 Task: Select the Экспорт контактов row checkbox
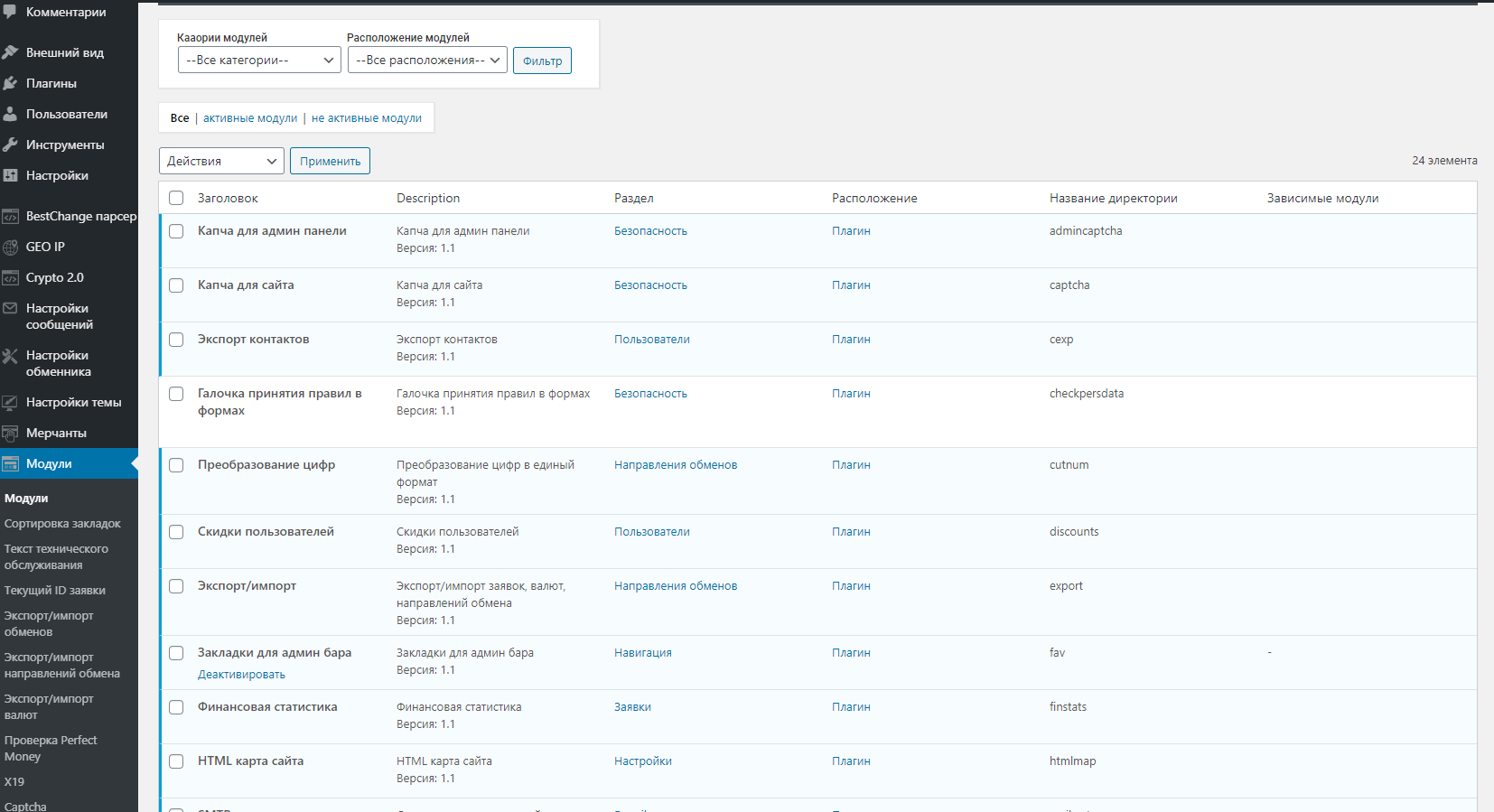click(176, 340)
